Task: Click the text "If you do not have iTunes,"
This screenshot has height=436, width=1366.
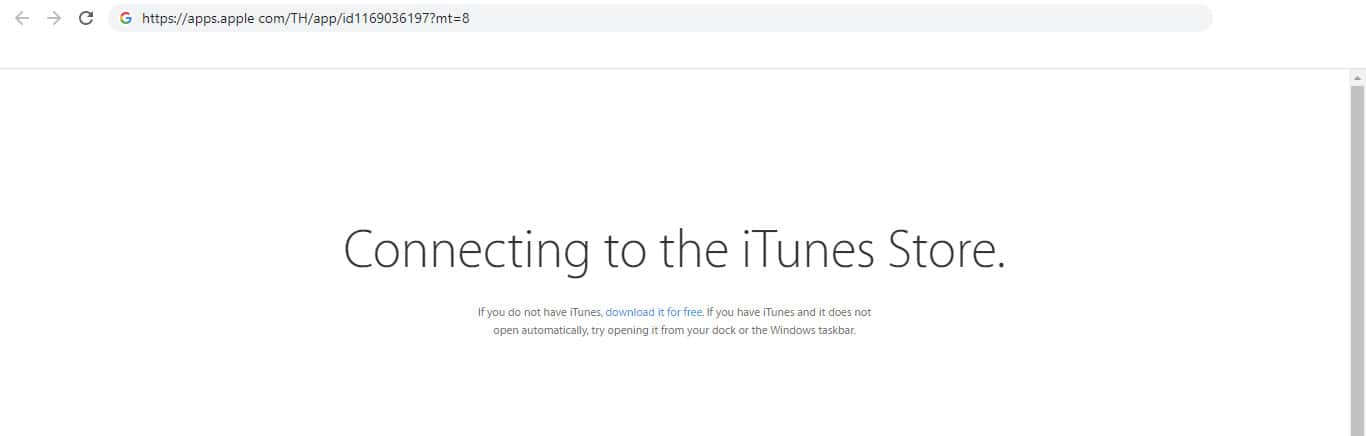Action: click(540, 312)
